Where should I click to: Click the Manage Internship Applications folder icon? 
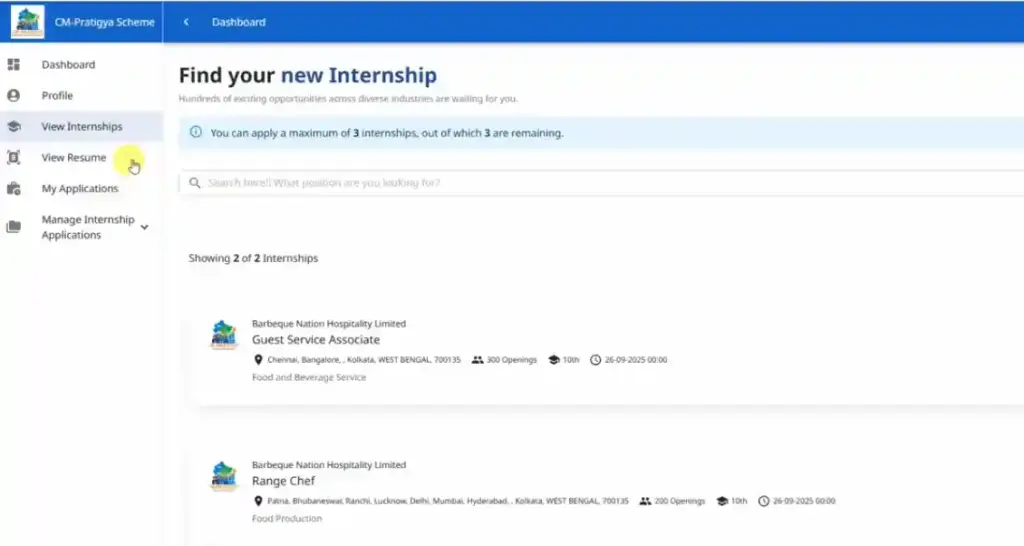pos(14,227)
